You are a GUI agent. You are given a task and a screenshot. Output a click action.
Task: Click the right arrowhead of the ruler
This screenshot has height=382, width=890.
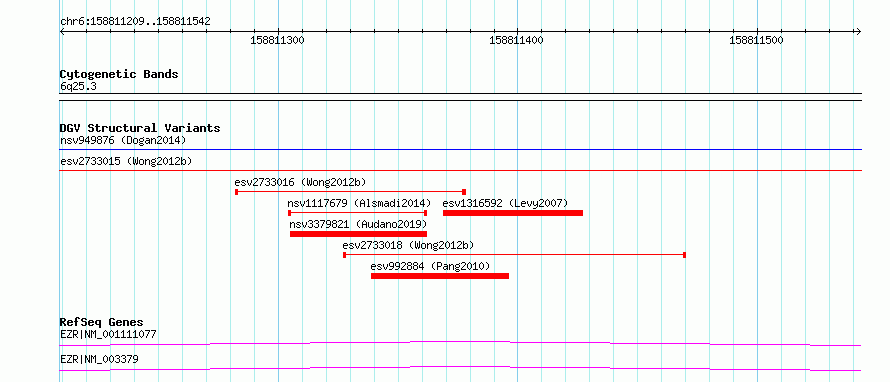point(858,31)
